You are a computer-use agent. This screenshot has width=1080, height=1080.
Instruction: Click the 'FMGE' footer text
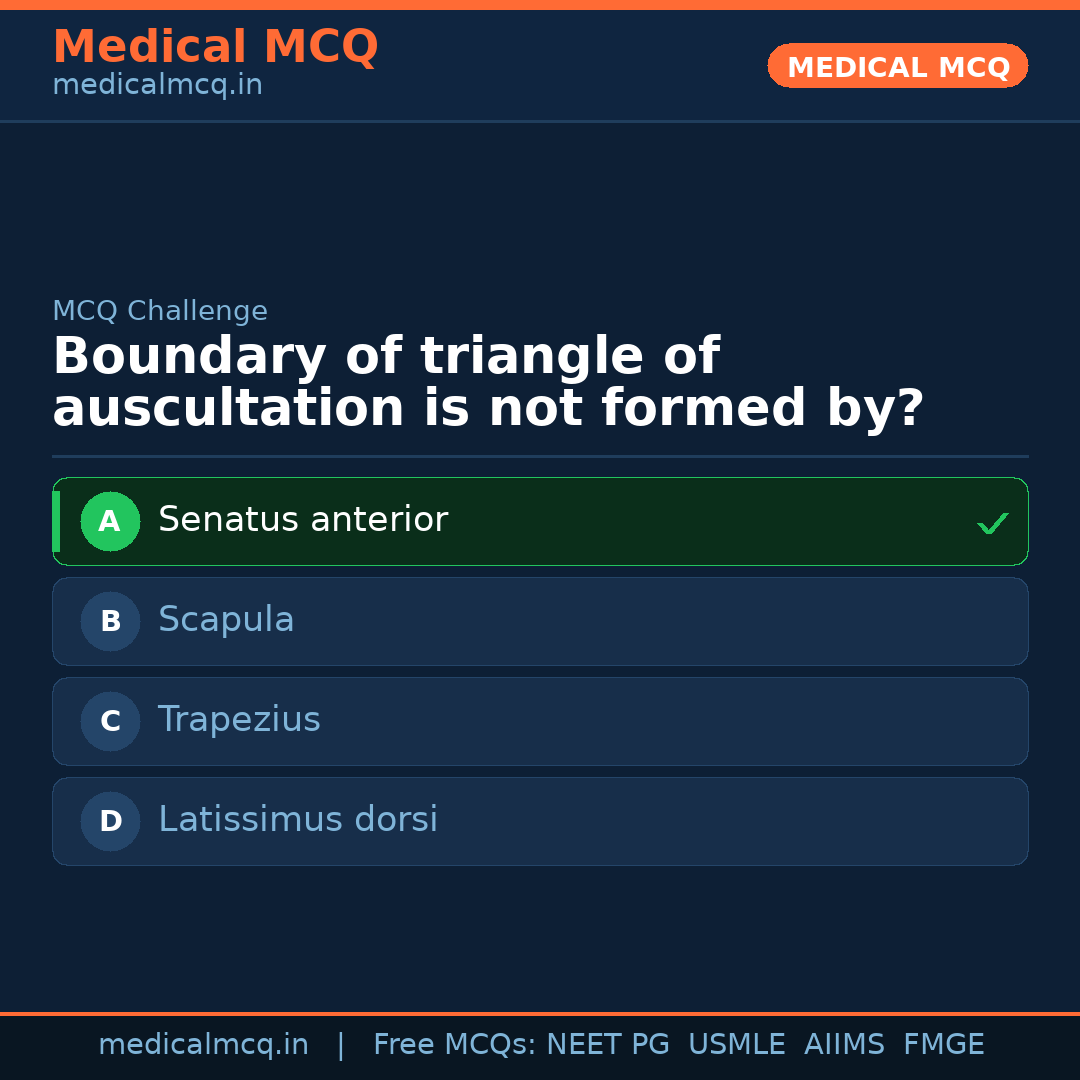click(x=943, y=1045)
